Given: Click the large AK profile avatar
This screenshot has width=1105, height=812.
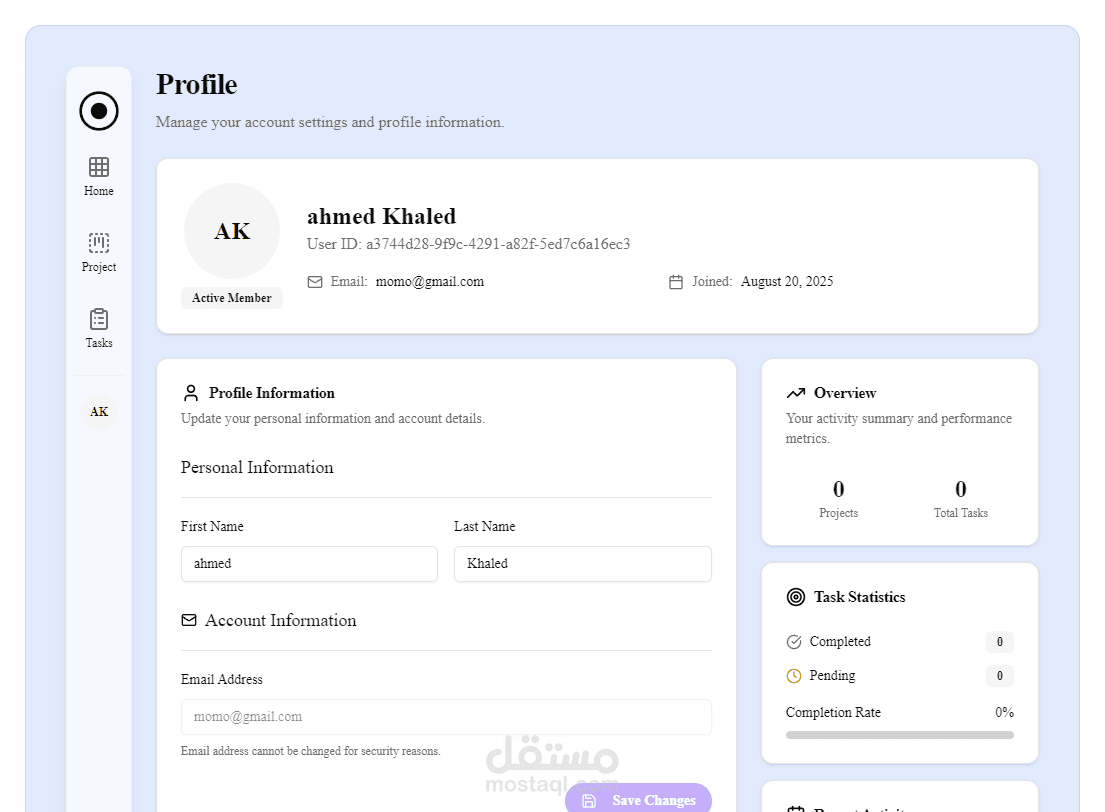Looking at the screenshot, I should 232,231.
